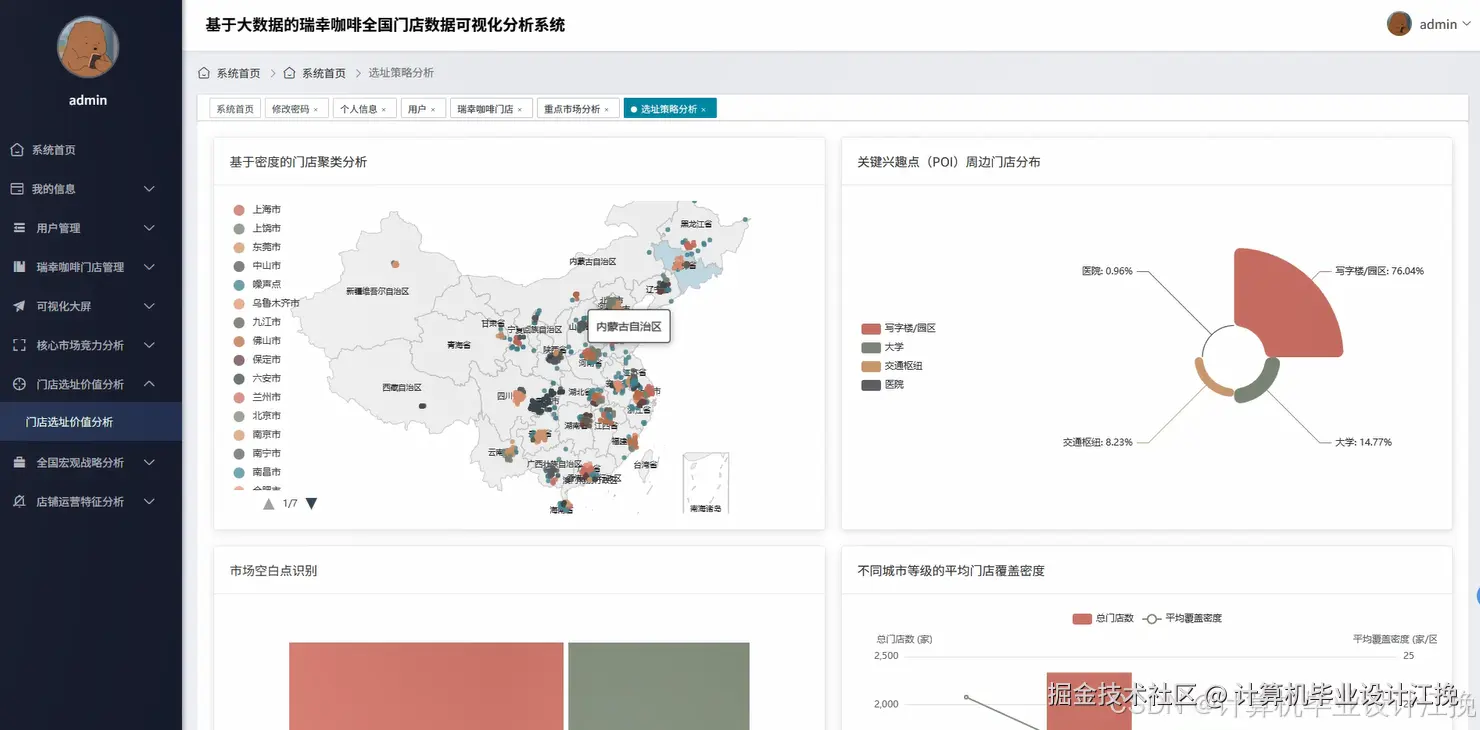Click the bear avatar in the sidebar
Viewport: 1480px width, 730px height.
pyautogui.click(x=88, y=47)
